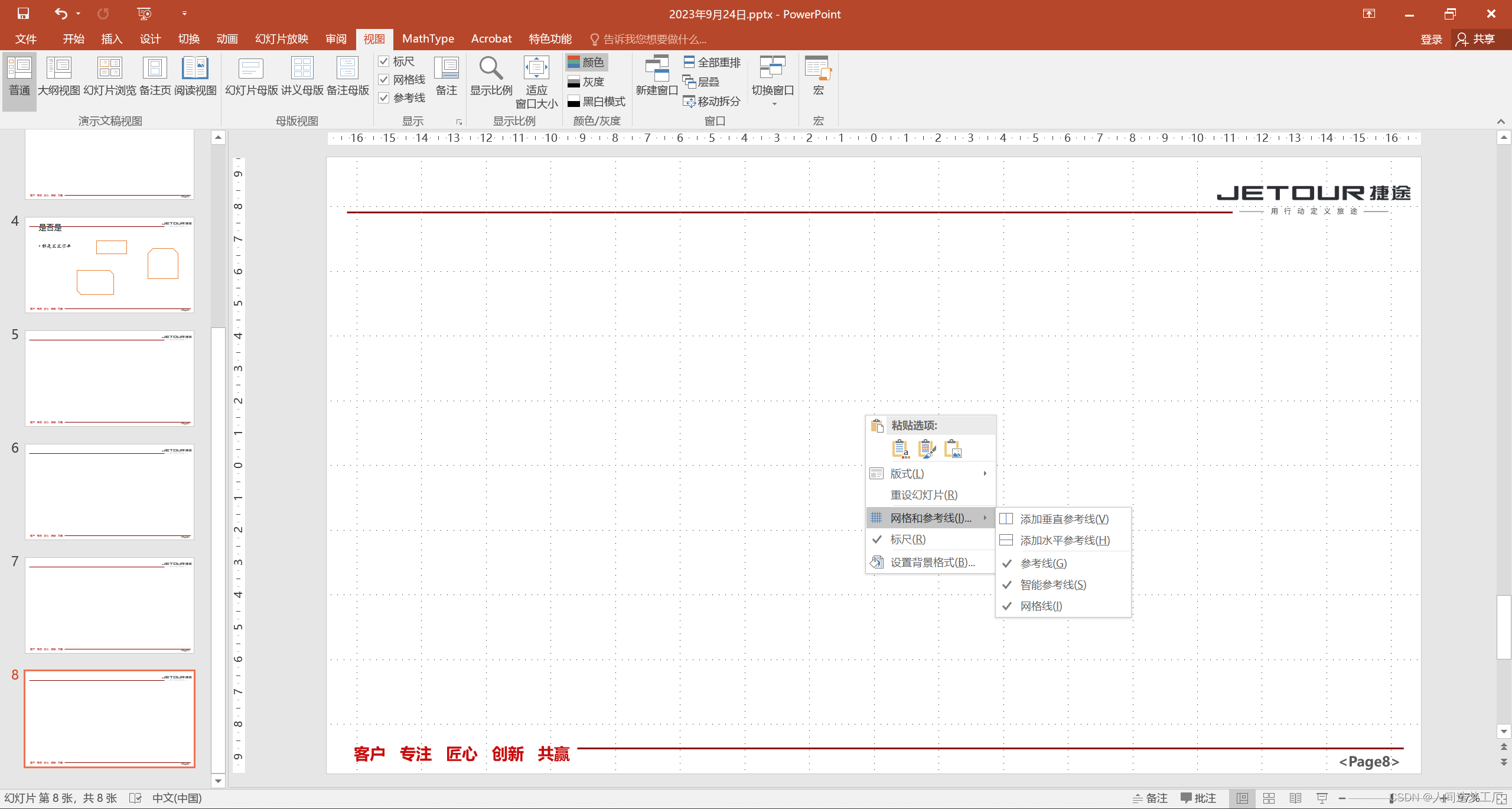Open Slide Master view (幻灯片母版)
This screenshot has width=1512, height=809.
coord(251,75)
